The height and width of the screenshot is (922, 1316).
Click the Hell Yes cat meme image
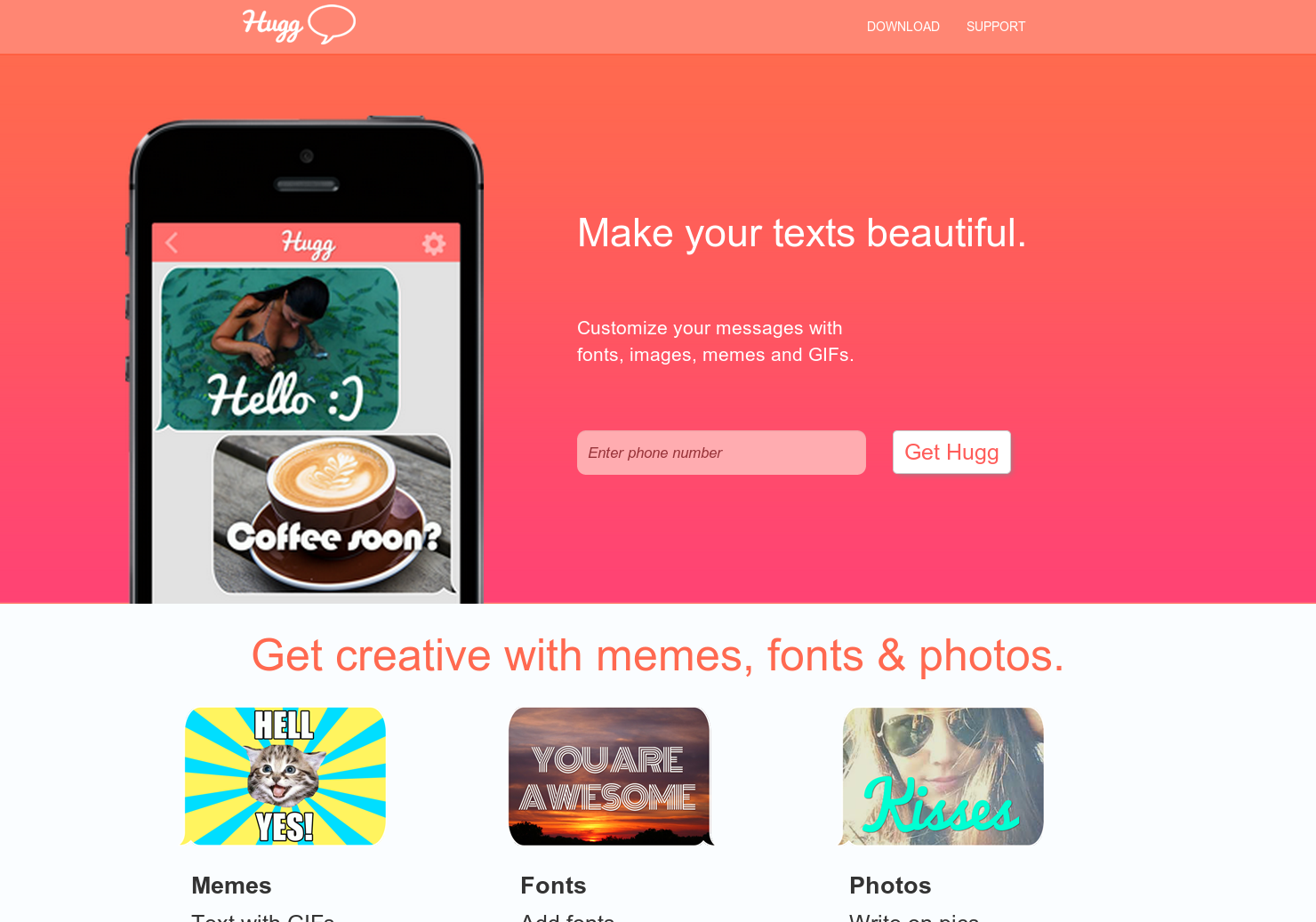coord(284,776)
